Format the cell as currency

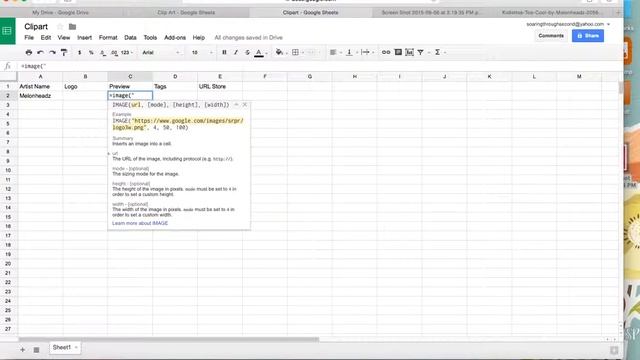pyautogui.click(x=80, y=52)
